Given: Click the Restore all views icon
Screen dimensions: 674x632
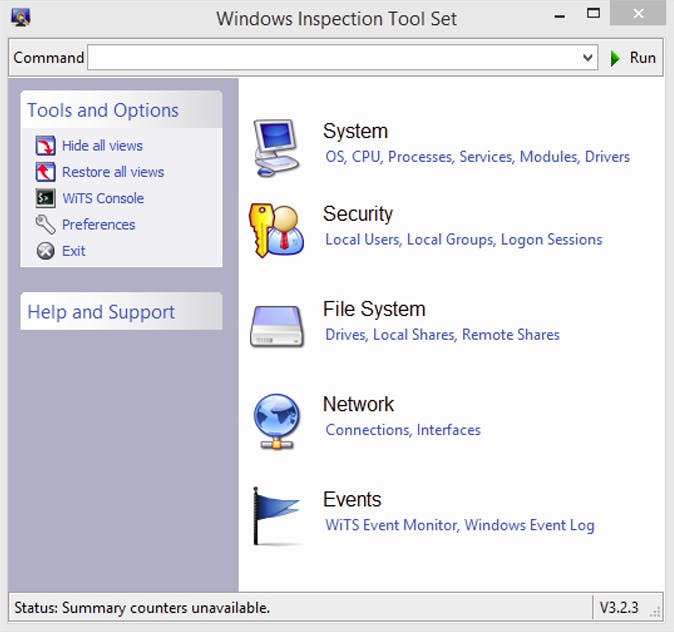Looking at the screenshot, I should pyautogui.click(x=45, y=172).
